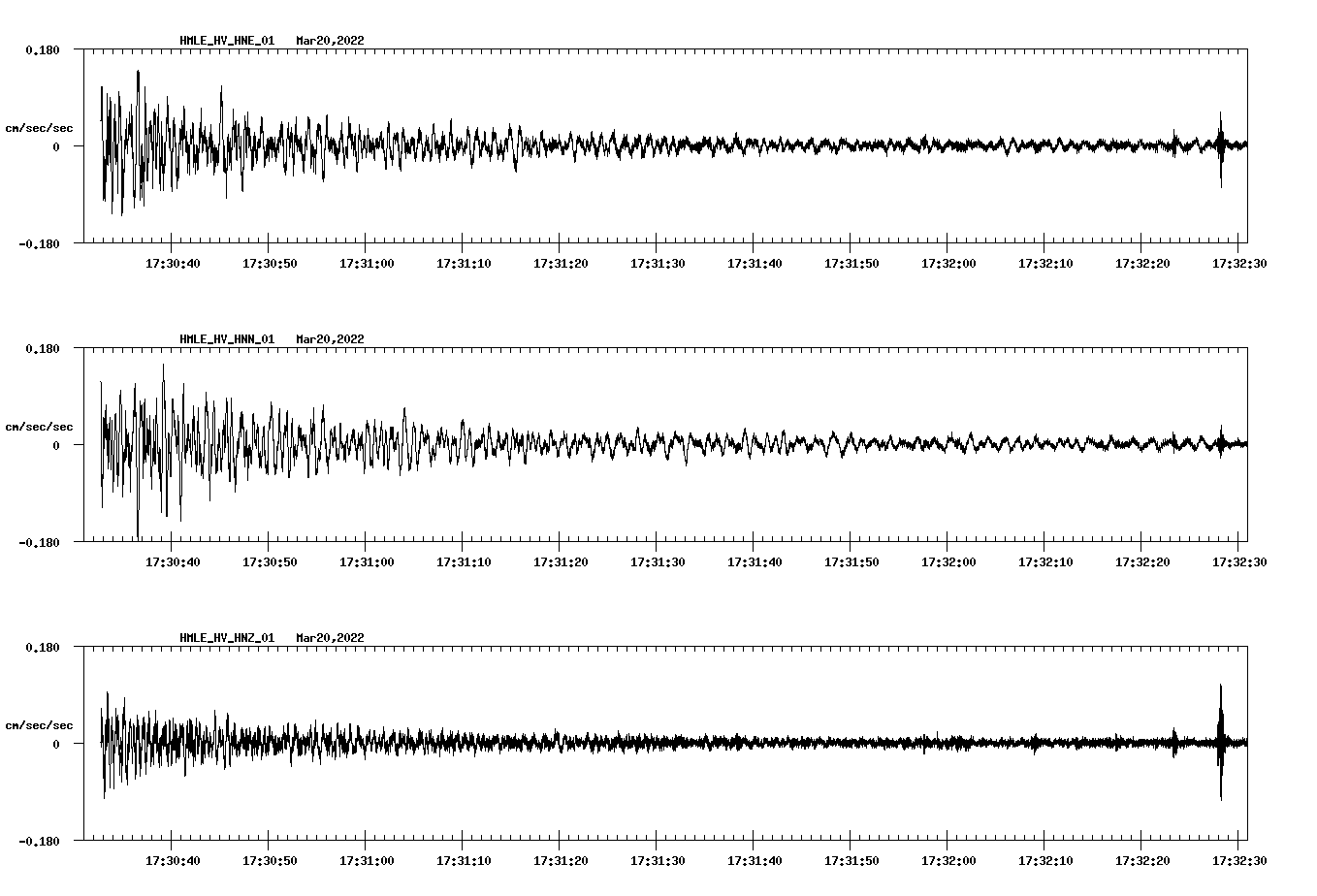
Task: Pick 17:31:10 time label under HNZ plot
Action: (x=464, y=860)
